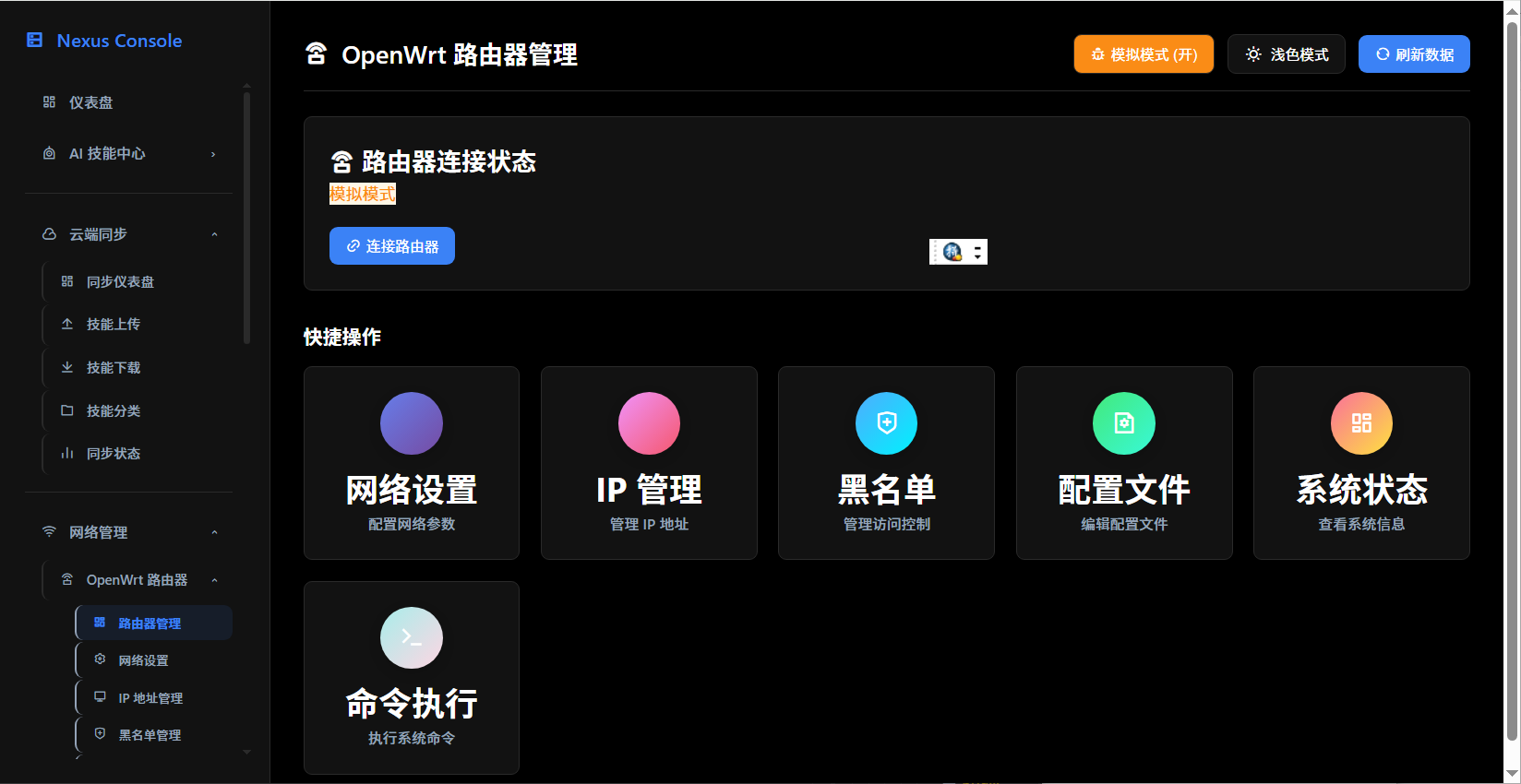Click the link icon in 连接路由器

click(353, 246)
